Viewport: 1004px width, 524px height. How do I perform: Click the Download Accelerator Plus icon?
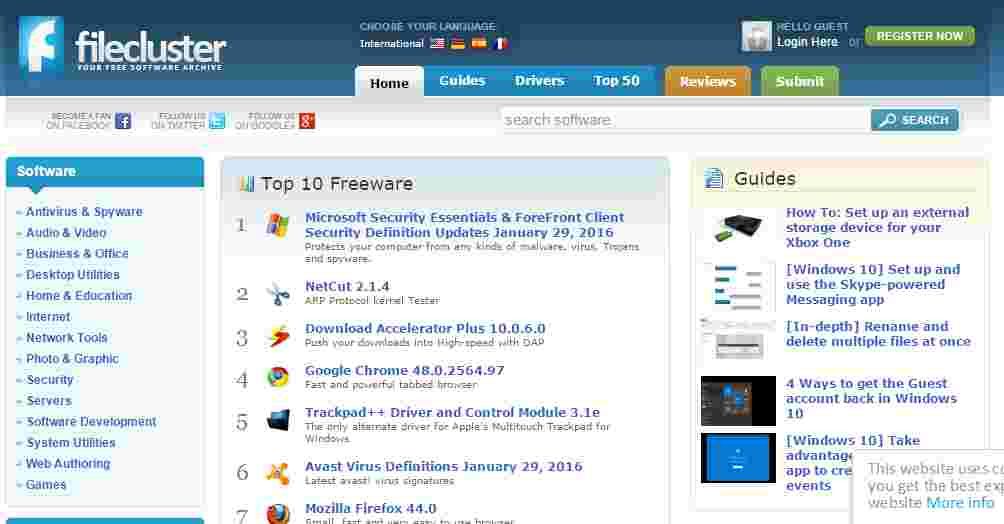point(277,336)
